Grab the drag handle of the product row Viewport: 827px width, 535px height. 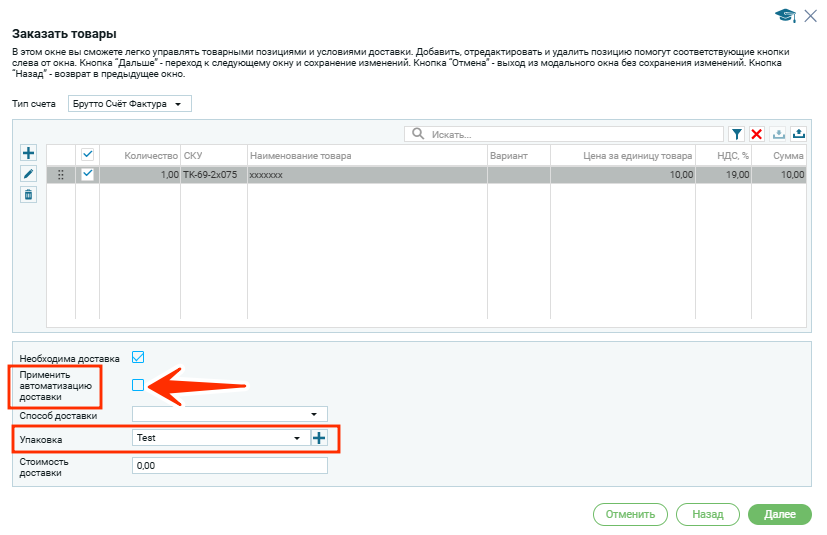point(61,175)
